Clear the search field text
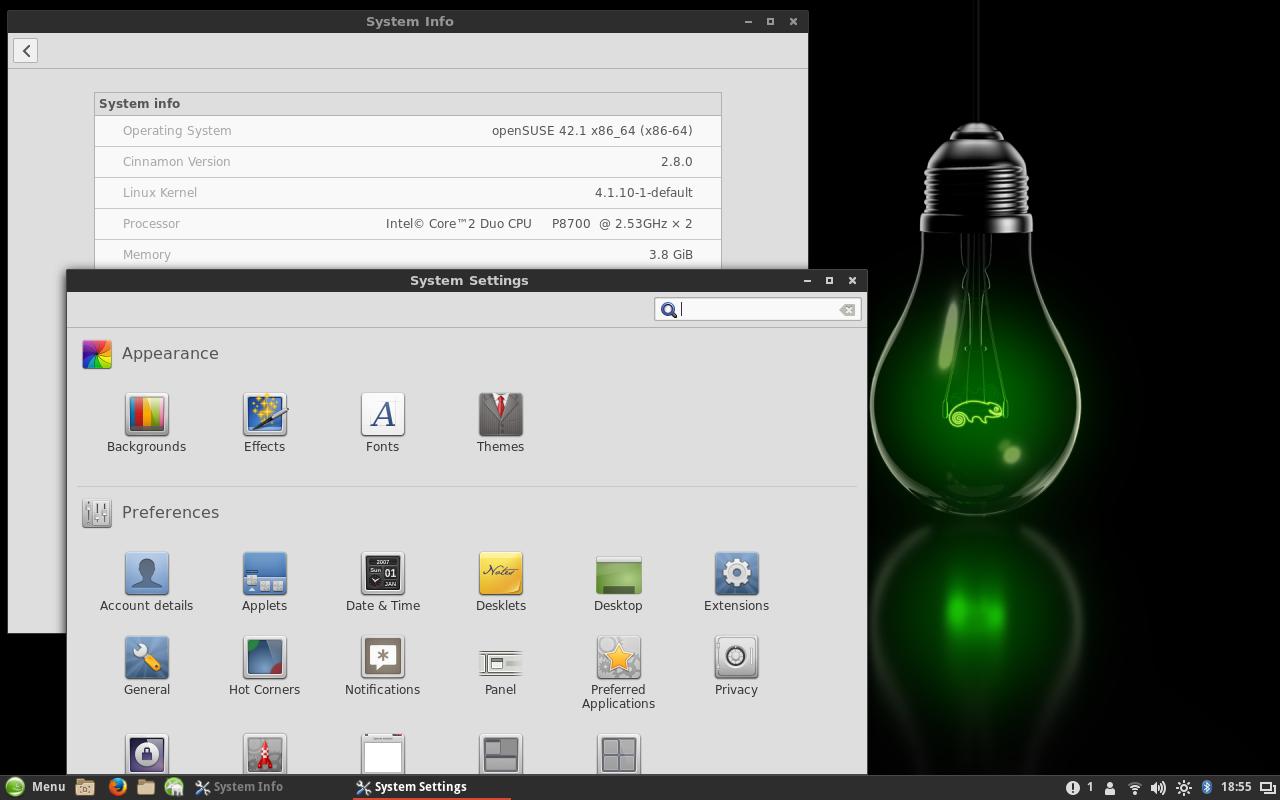Screen dimensions: 1280x800 (x=847, y=310)
